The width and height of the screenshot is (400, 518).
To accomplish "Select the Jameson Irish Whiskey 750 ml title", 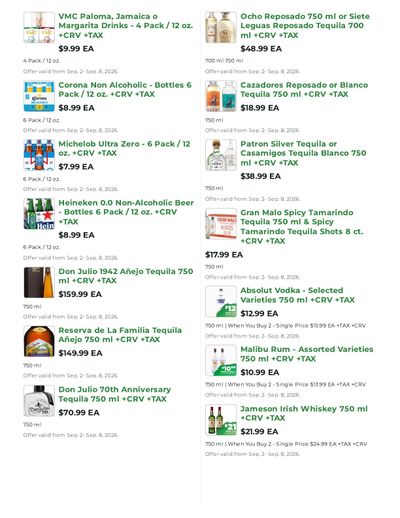I will (x=304, y=413).
